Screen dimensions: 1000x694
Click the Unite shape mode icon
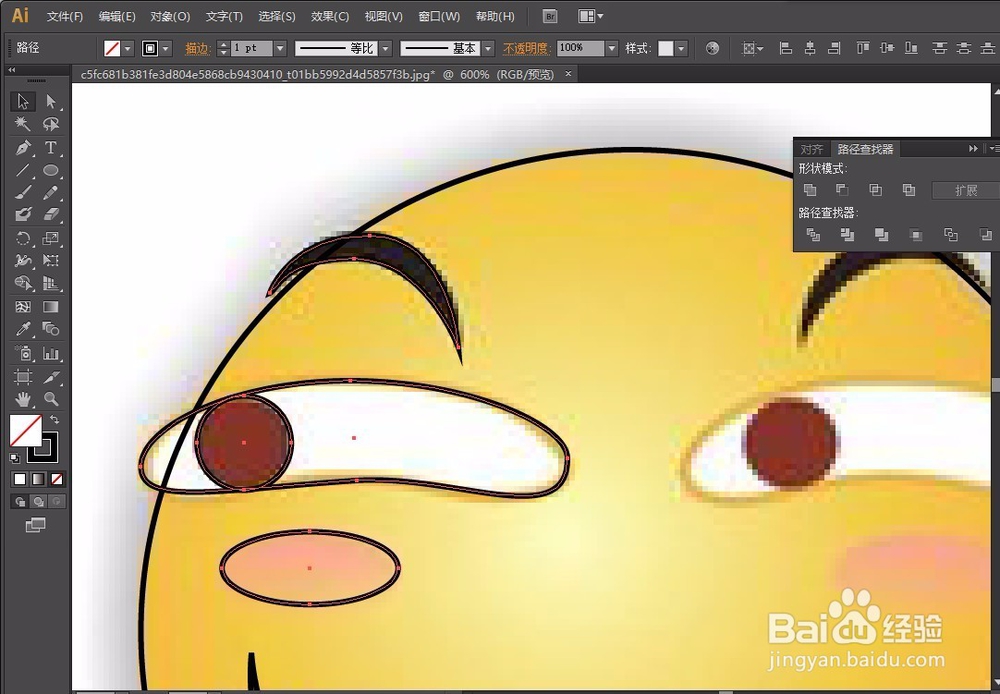click(x=810, y=190)
